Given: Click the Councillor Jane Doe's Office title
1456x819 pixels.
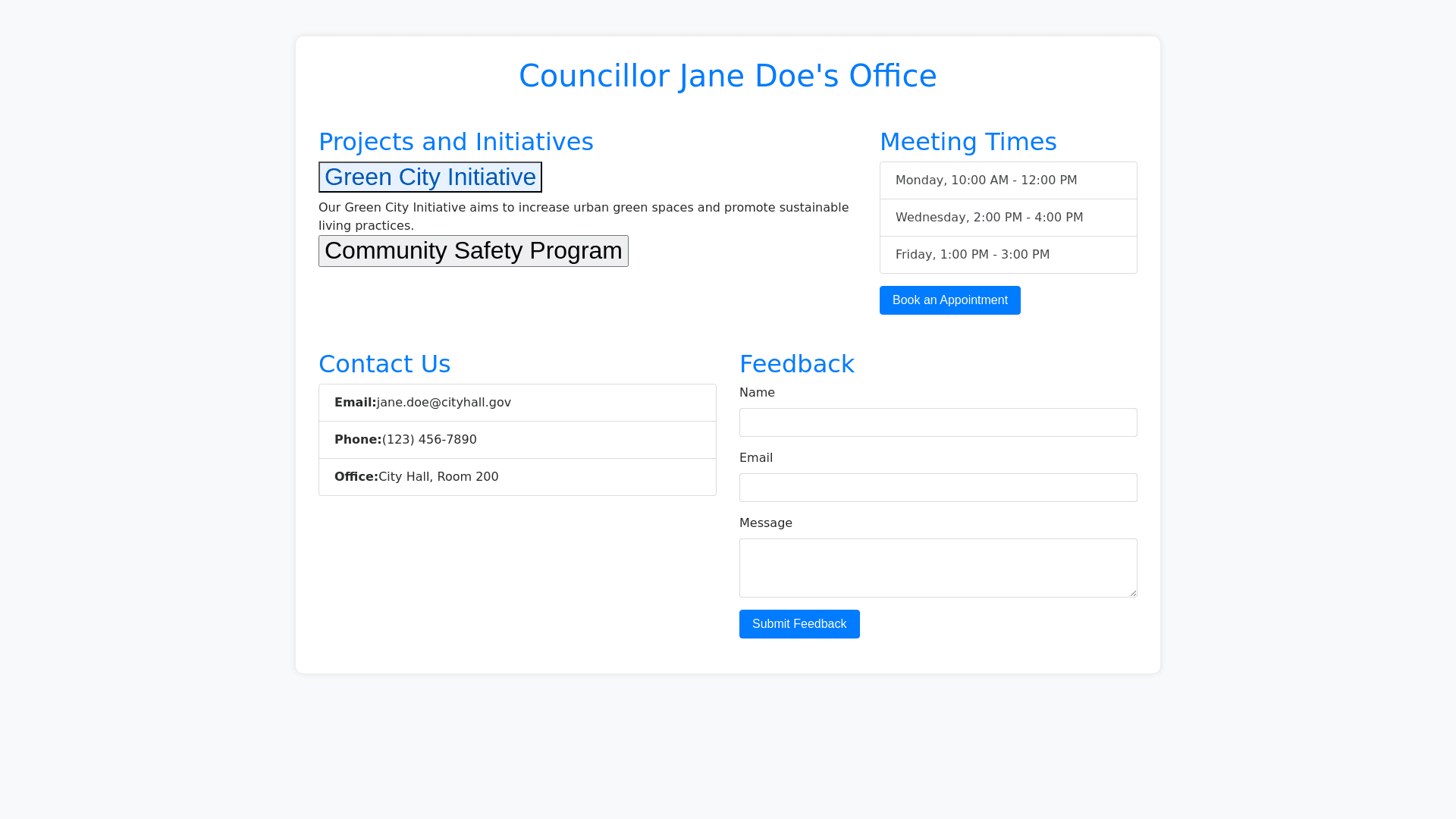Looking at the screenshot, I should pos(727,76).
